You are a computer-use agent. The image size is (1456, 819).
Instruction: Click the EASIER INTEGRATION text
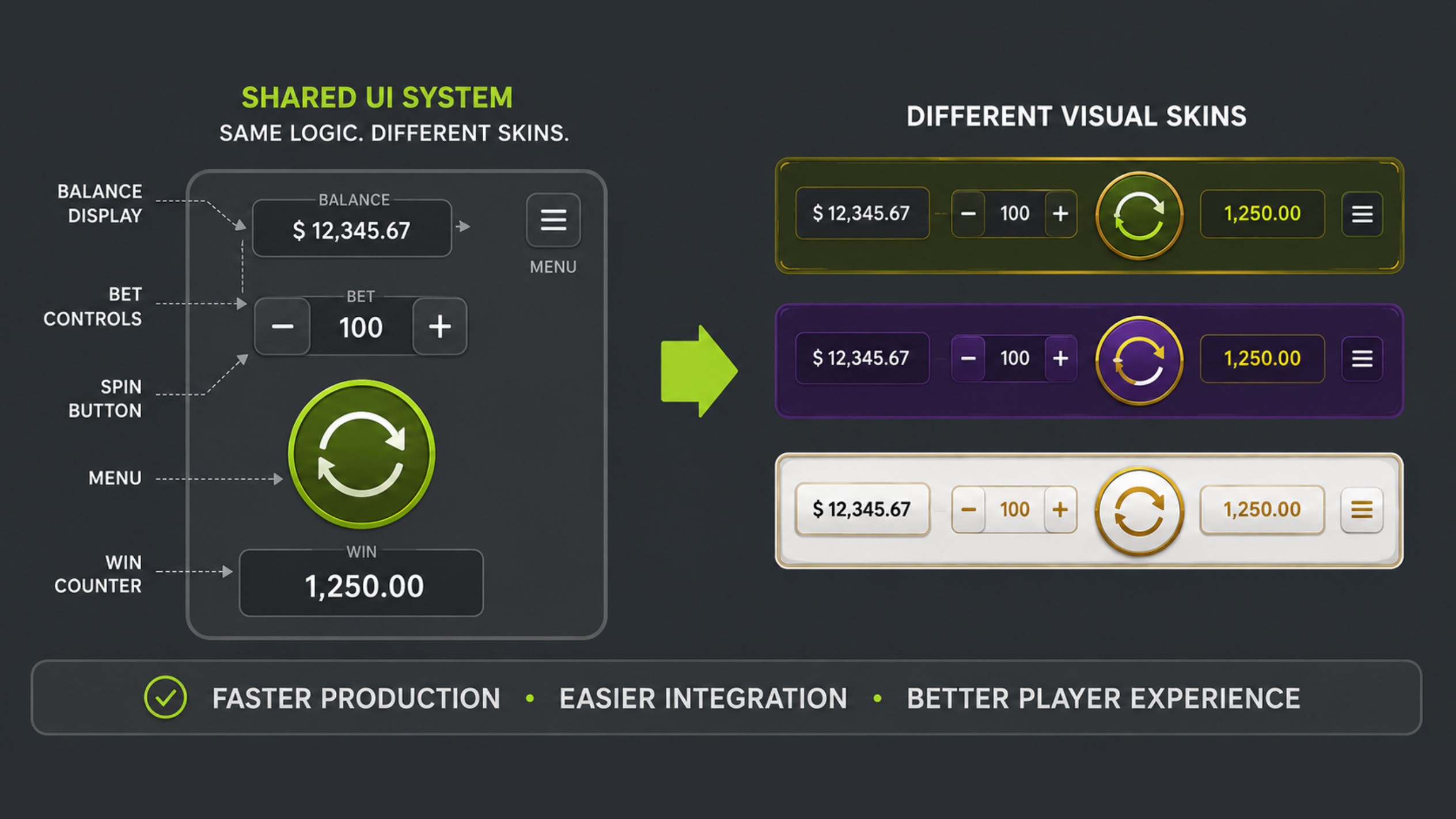703,698
